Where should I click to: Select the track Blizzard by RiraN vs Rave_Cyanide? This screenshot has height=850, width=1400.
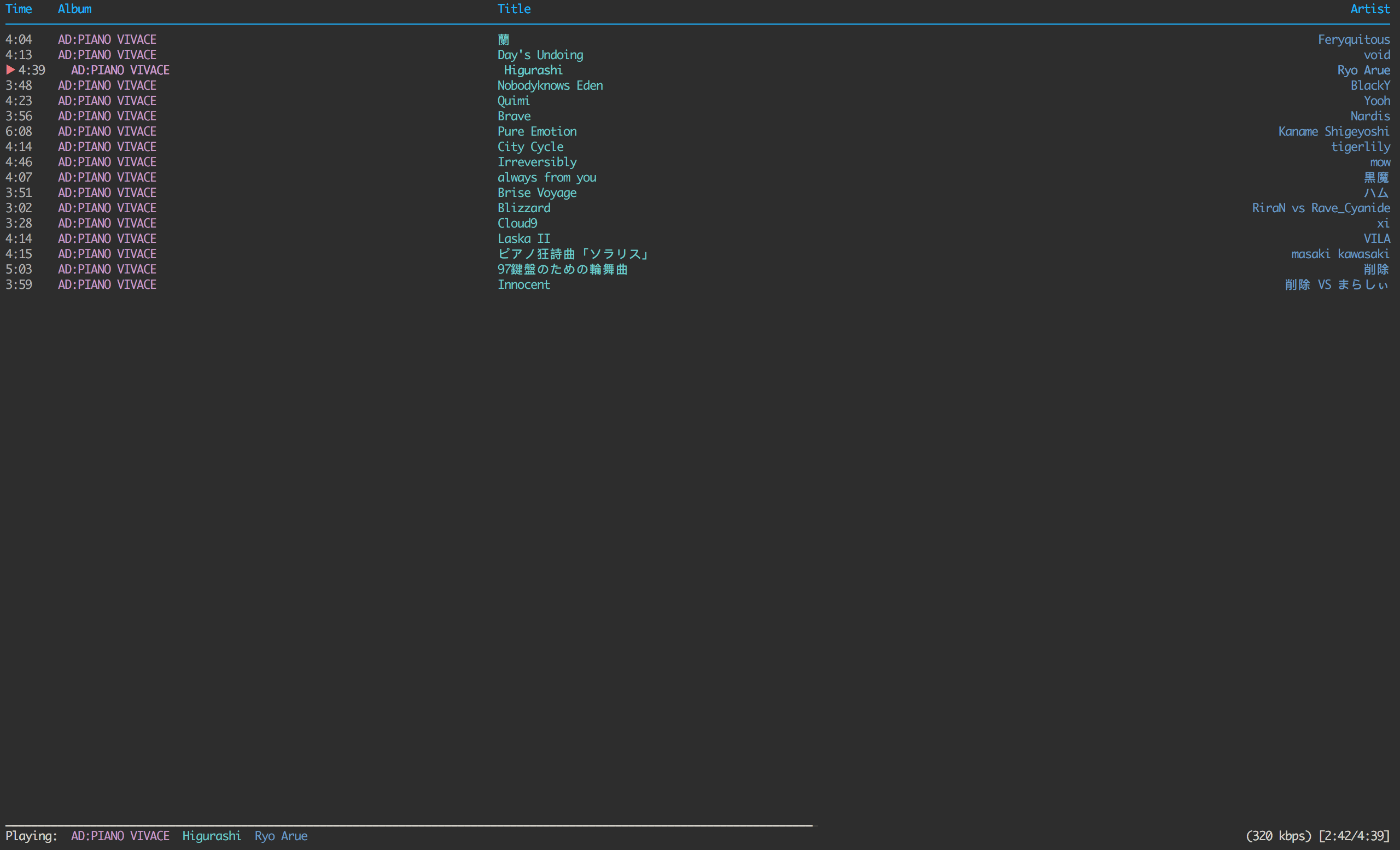[x=523, y=207]
